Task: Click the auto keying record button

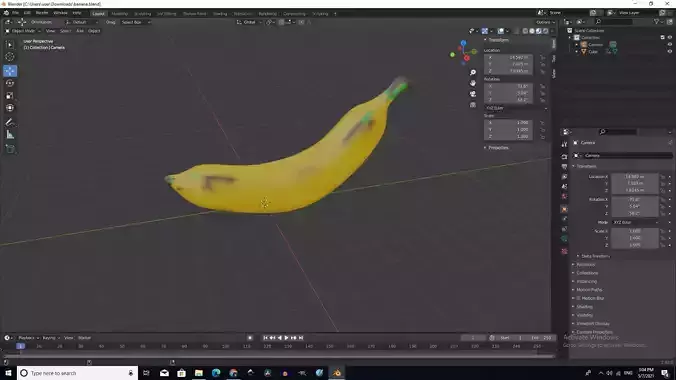Action: point(250,338)
